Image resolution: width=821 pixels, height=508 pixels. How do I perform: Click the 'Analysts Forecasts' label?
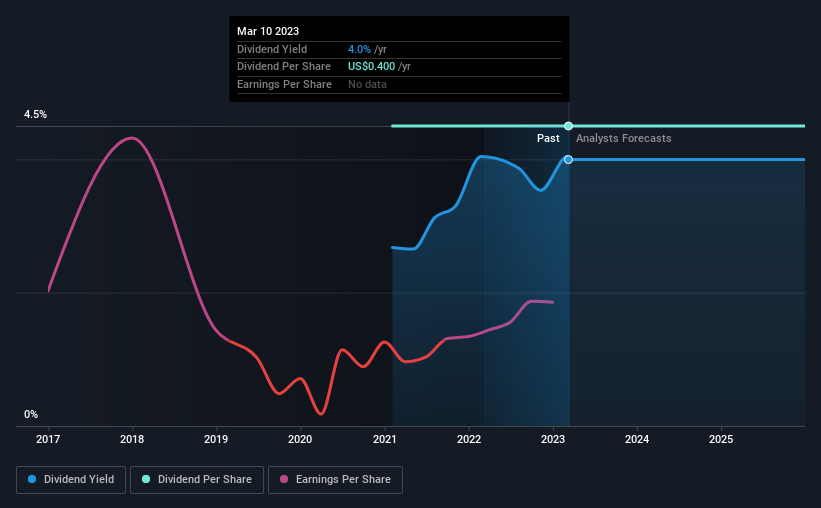624,138
